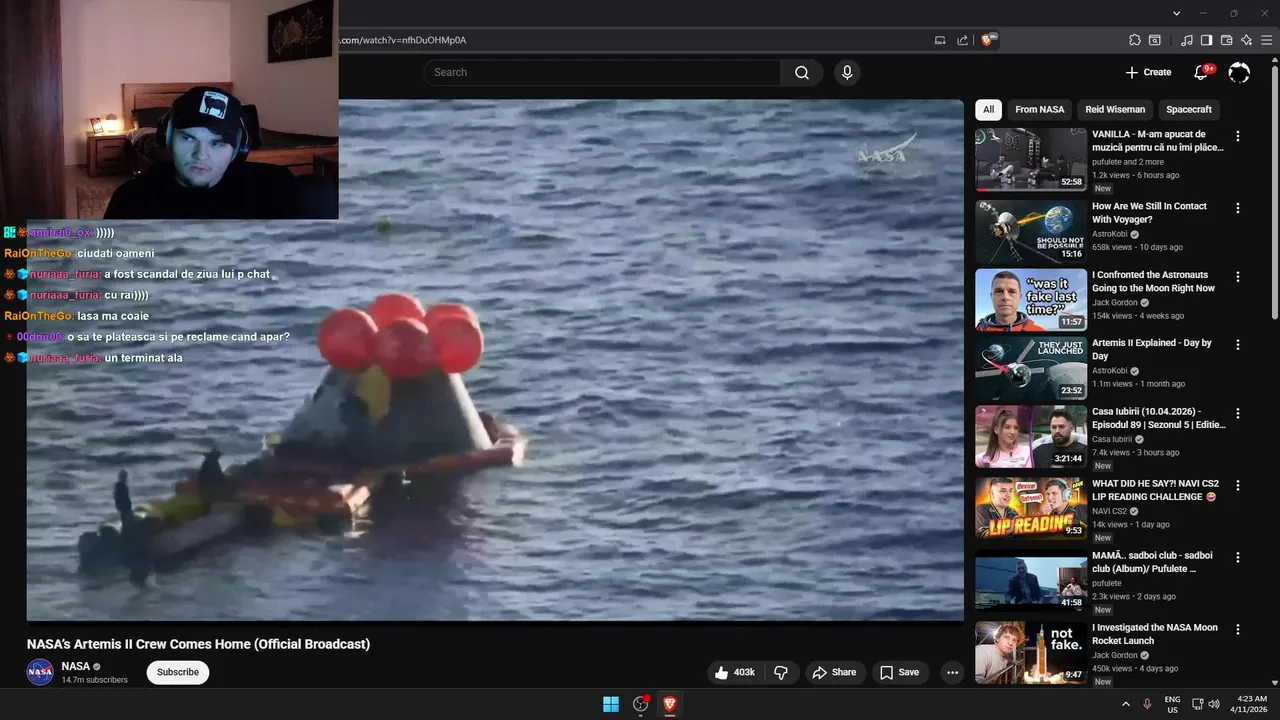Open options for Artemis II Explained video
Image resolution: width=1280 pixels, height=720 pixels.
pyautogui.click(x=1238, y=344)
